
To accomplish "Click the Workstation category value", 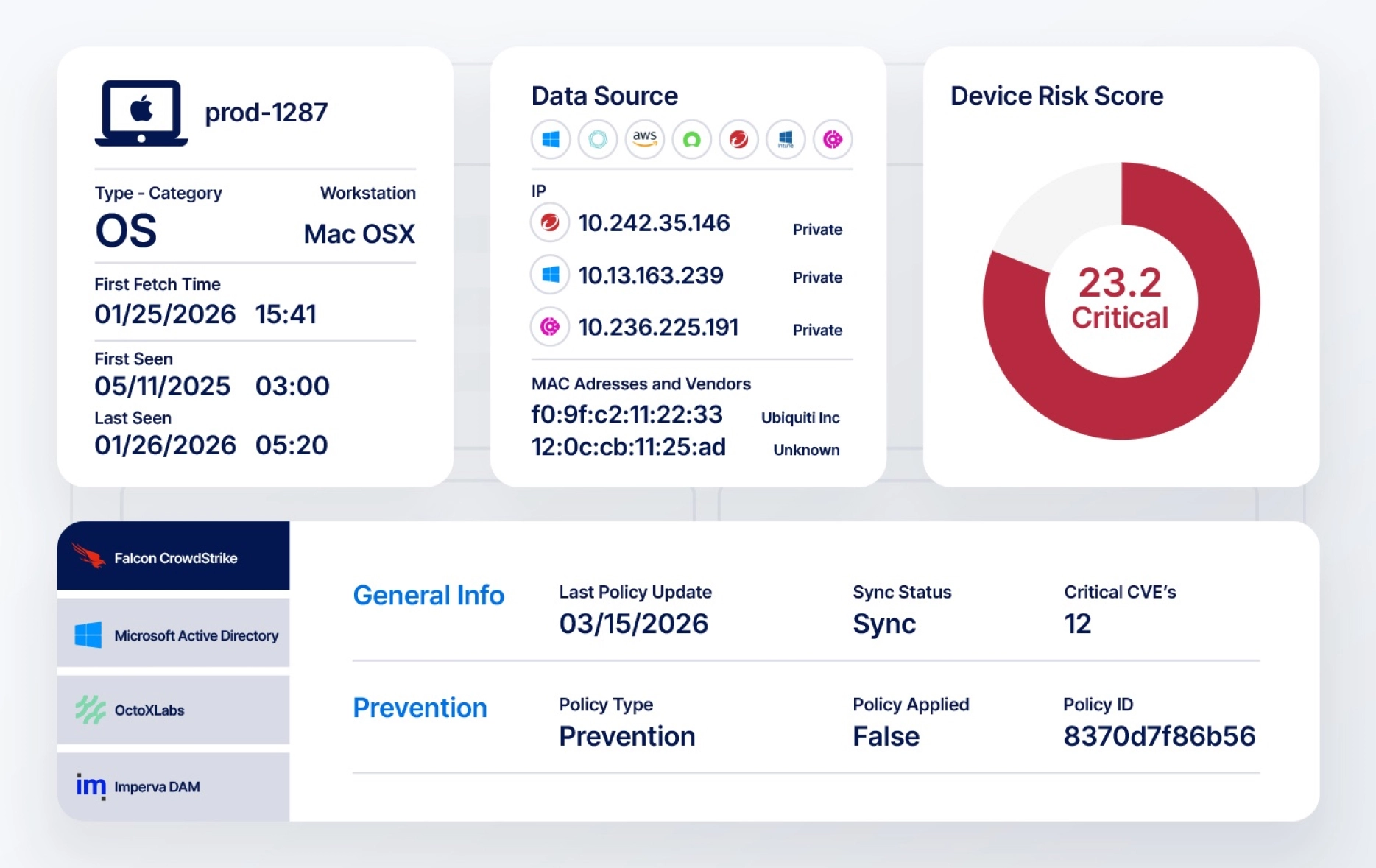I will click(368, 193).
